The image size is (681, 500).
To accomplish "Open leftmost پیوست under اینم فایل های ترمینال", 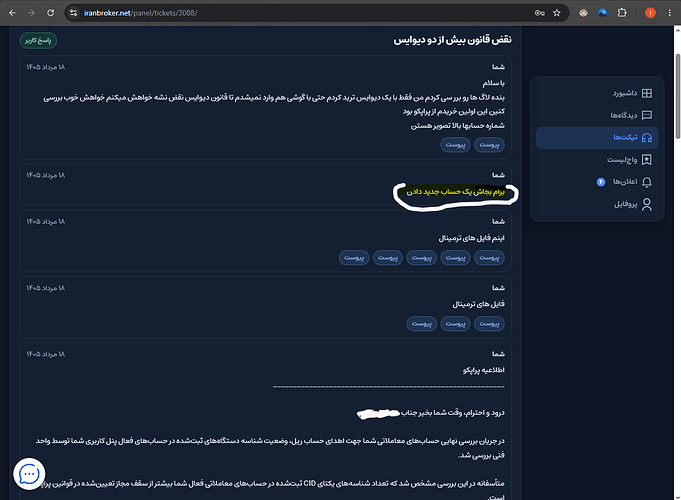I will [354, 258].
